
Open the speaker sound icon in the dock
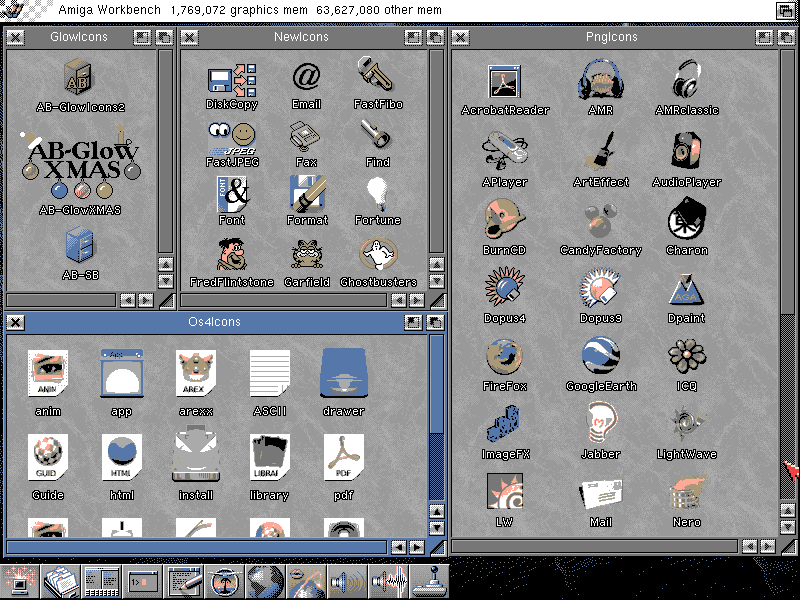(347, 582)
